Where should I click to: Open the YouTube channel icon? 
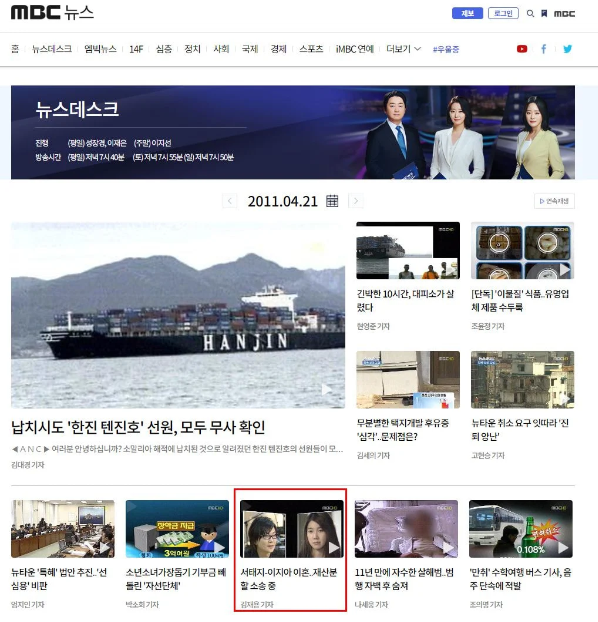(x=522, y=49)
